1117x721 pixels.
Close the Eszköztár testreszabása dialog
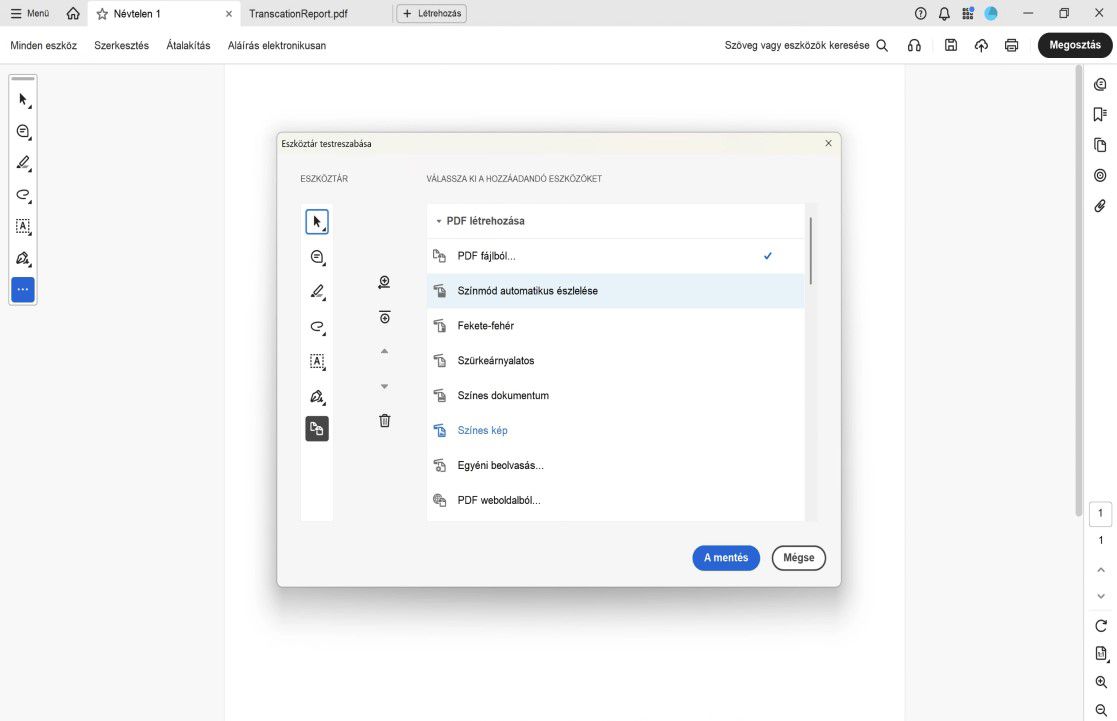click(x=828, y=143)
